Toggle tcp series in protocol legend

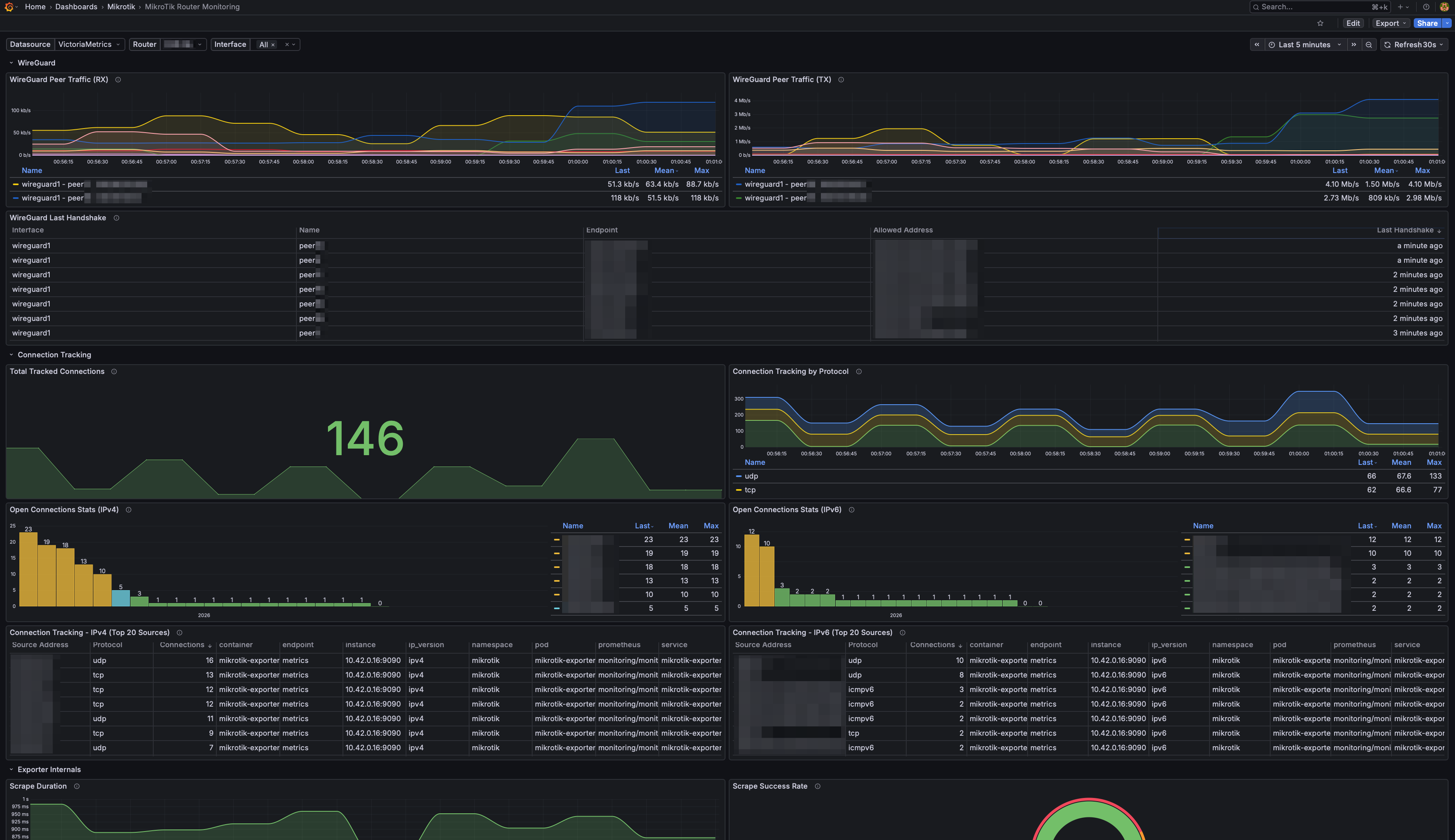tap(750, 490)
